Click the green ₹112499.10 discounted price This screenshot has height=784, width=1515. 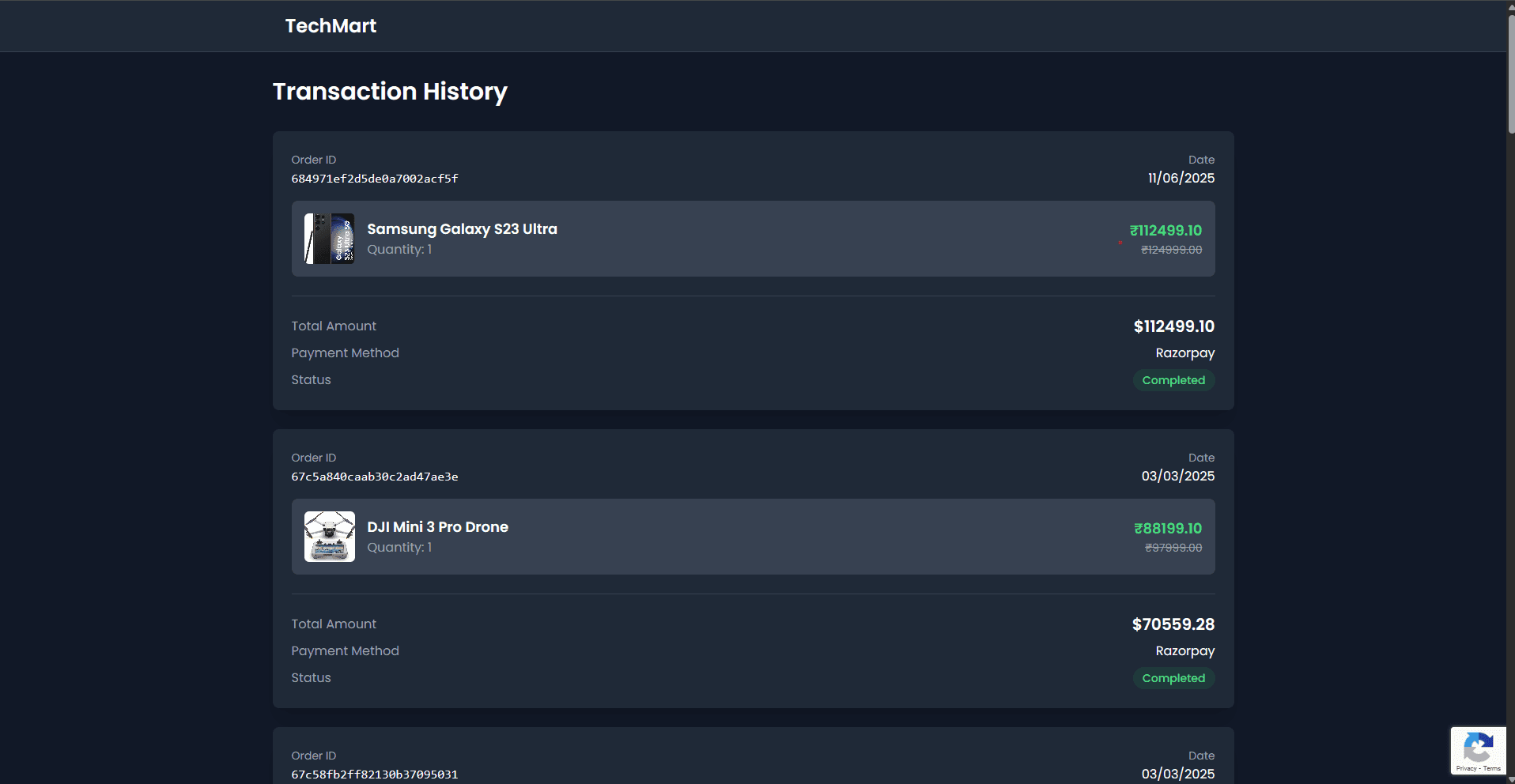coord(1166,231)
